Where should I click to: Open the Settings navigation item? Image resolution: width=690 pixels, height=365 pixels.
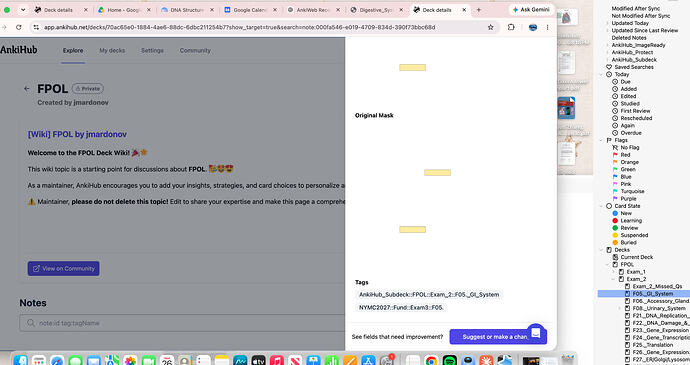click(152, 51)
